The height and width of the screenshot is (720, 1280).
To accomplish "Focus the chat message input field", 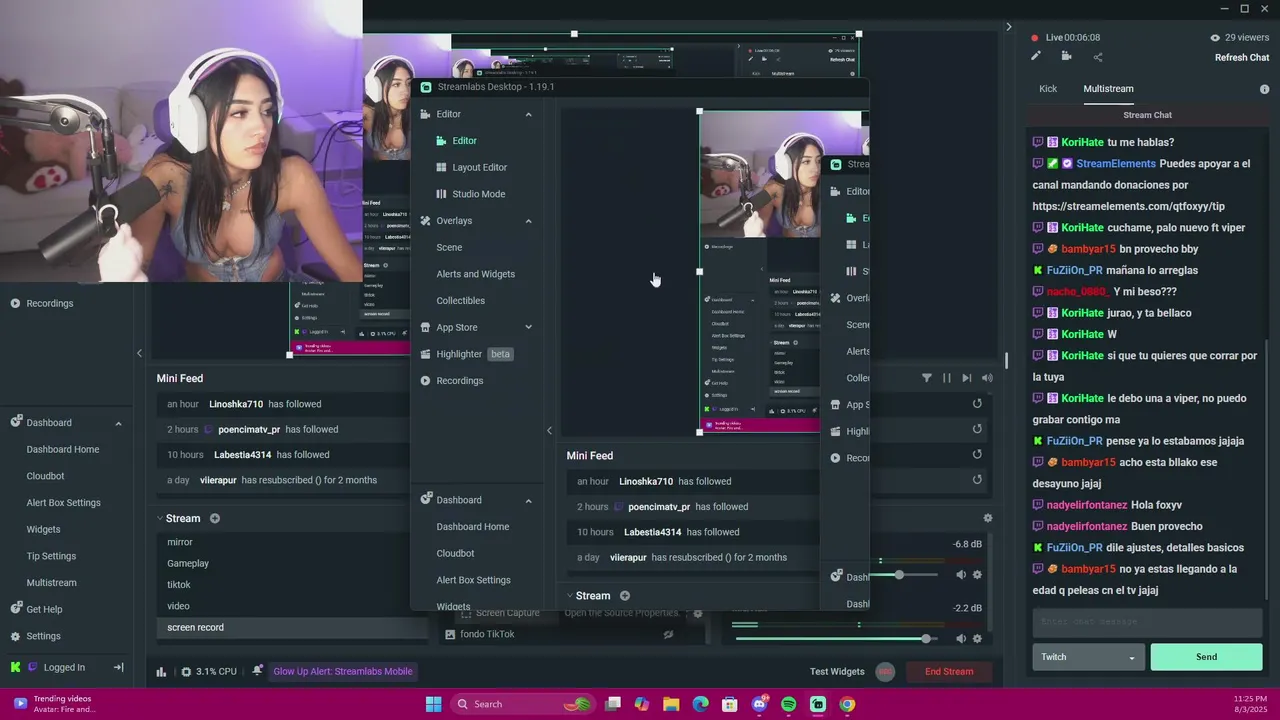I will point(1147,621).
